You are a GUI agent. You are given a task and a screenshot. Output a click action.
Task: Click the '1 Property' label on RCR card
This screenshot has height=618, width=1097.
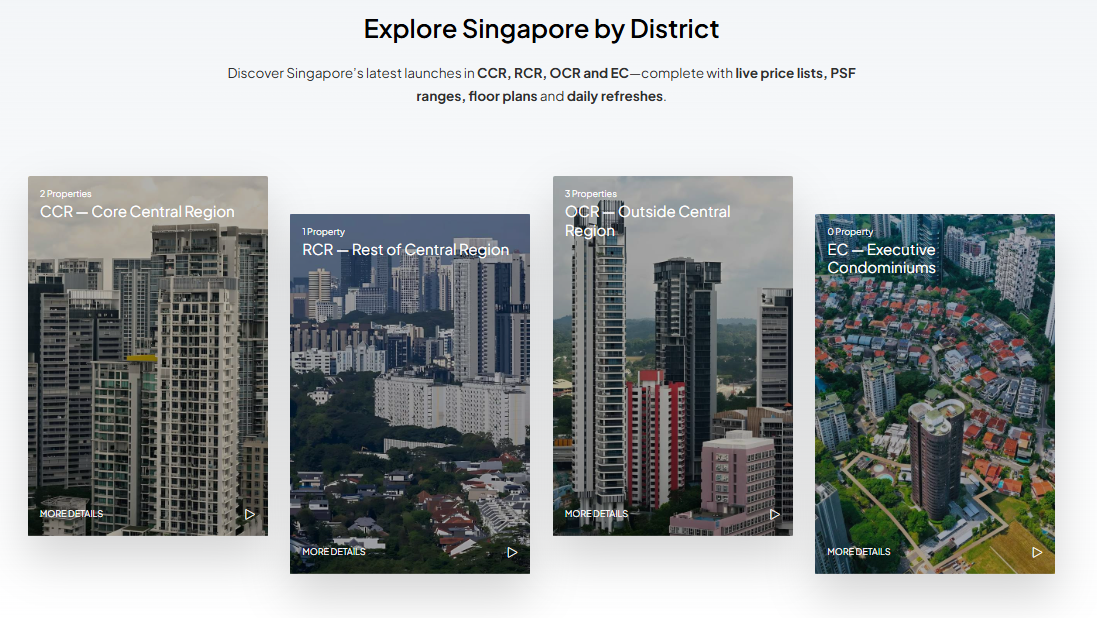(x=324, y=232)
